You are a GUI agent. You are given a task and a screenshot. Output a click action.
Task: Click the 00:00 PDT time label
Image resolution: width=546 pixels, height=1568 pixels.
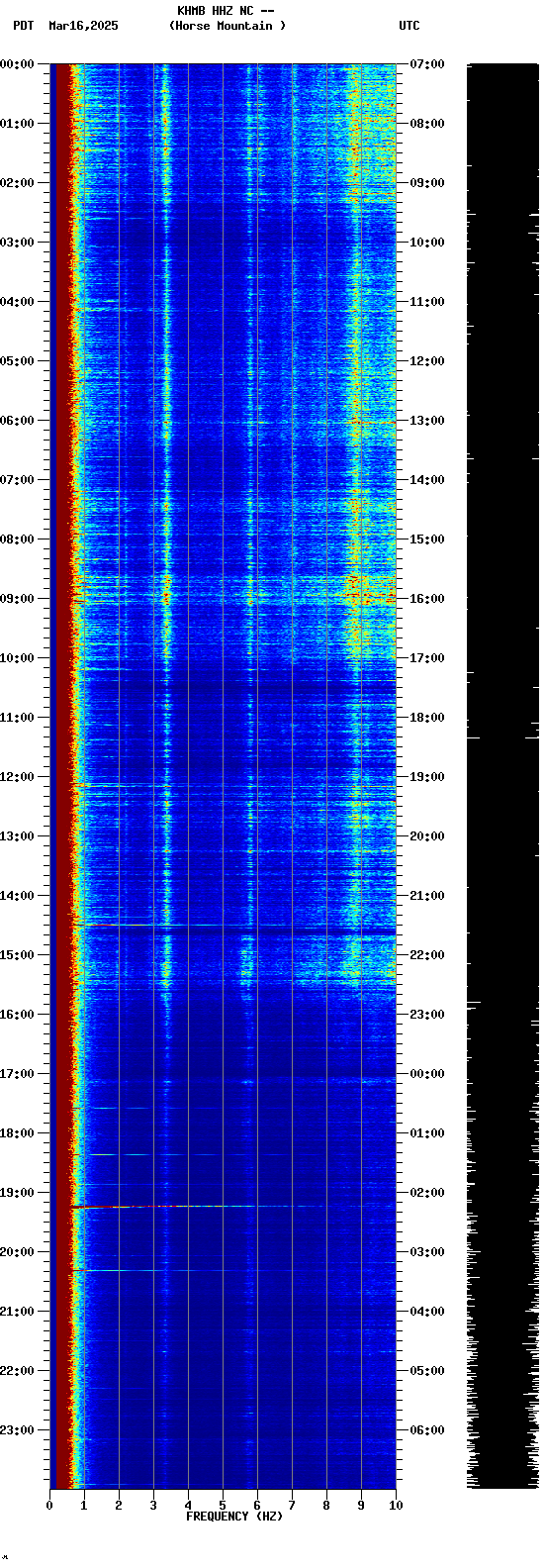(18, 64)
